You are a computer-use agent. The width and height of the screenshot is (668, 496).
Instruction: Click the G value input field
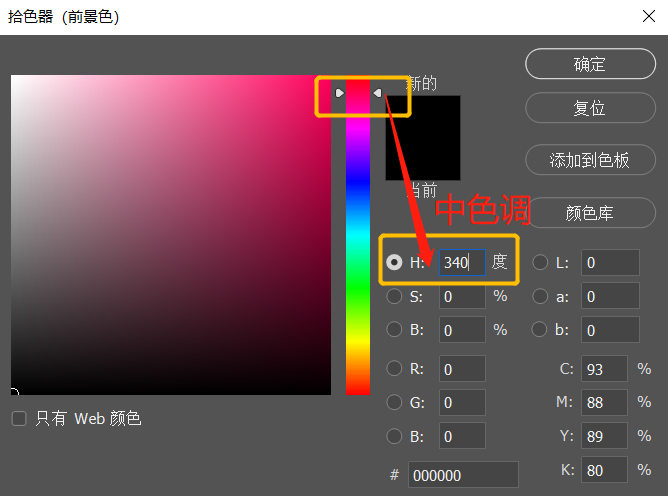click(x=462, y=402)
